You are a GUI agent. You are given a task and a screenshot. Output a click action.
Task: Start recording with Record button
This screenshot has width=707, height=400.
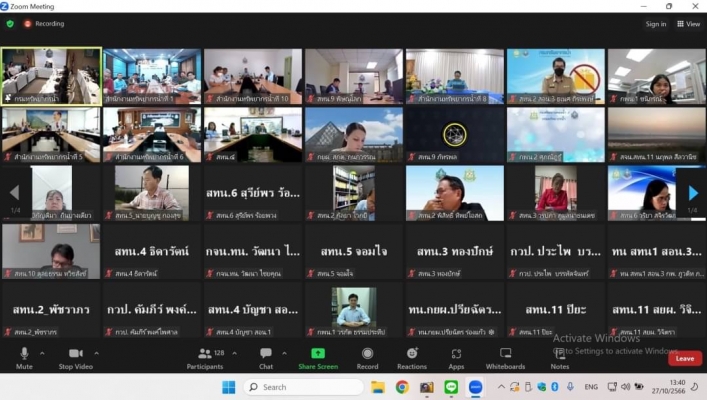click(367, 359)
